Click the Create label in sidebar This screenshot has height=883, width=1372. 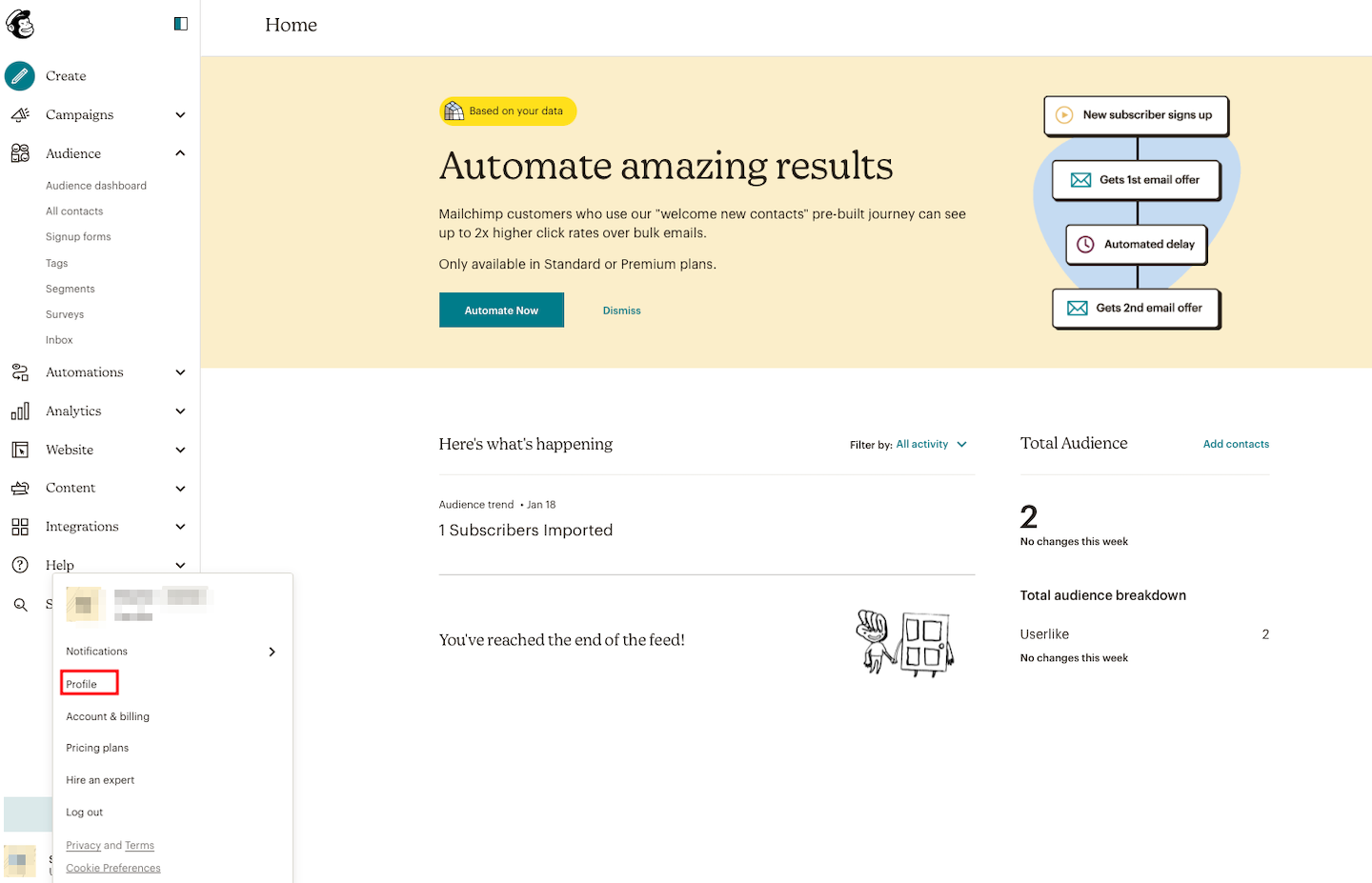(66, 76)
